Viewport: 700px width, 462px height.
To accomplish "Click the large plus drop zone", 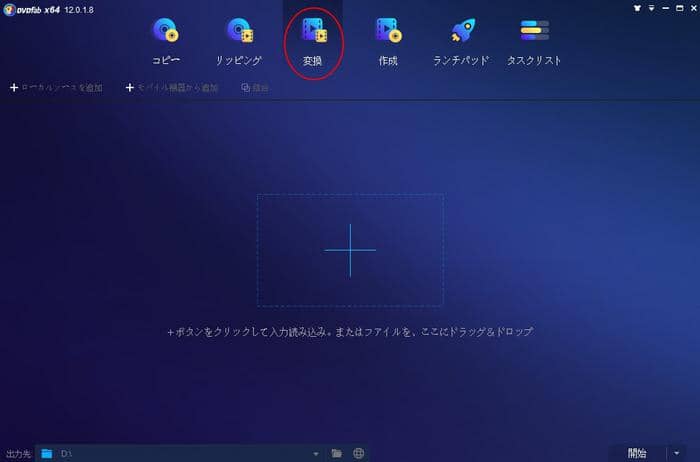I will point(350,250).
